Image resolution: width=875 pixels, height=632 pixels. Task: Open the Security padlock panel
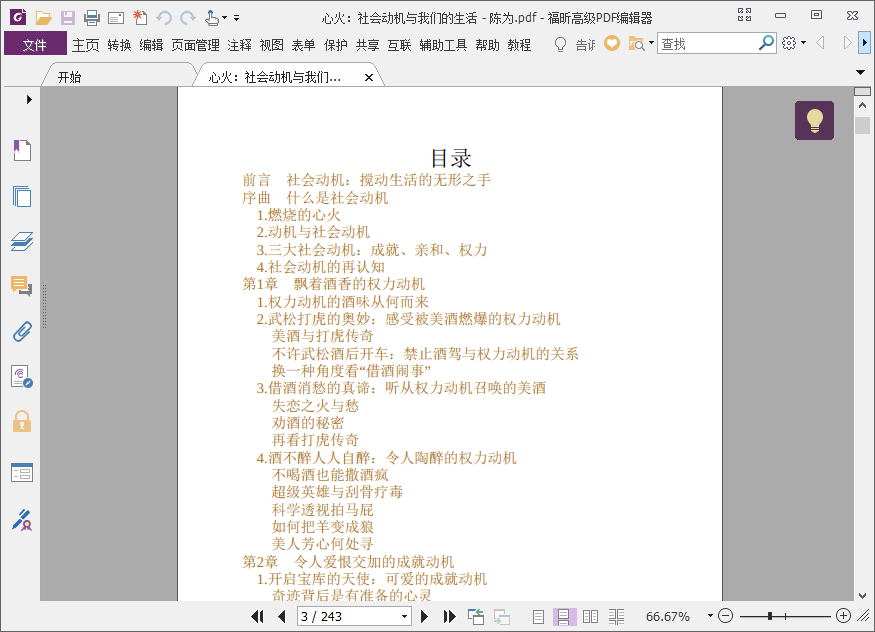[x=22, y=422]
